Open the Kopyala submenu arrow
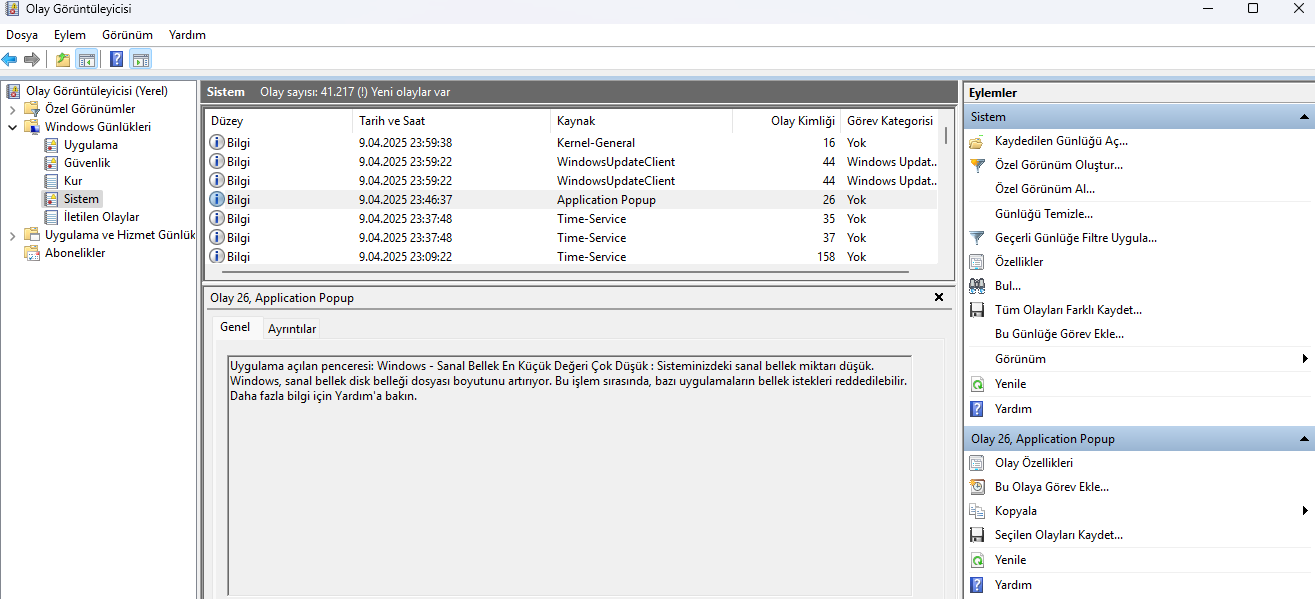 [x=1305, y=511]
